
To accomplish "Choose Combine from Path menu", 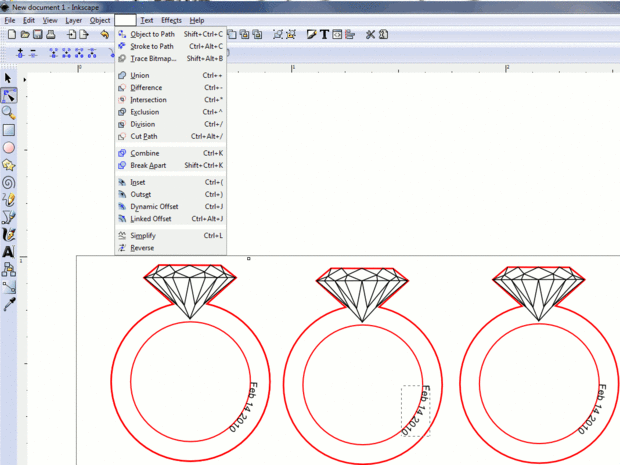I will 170,153.
